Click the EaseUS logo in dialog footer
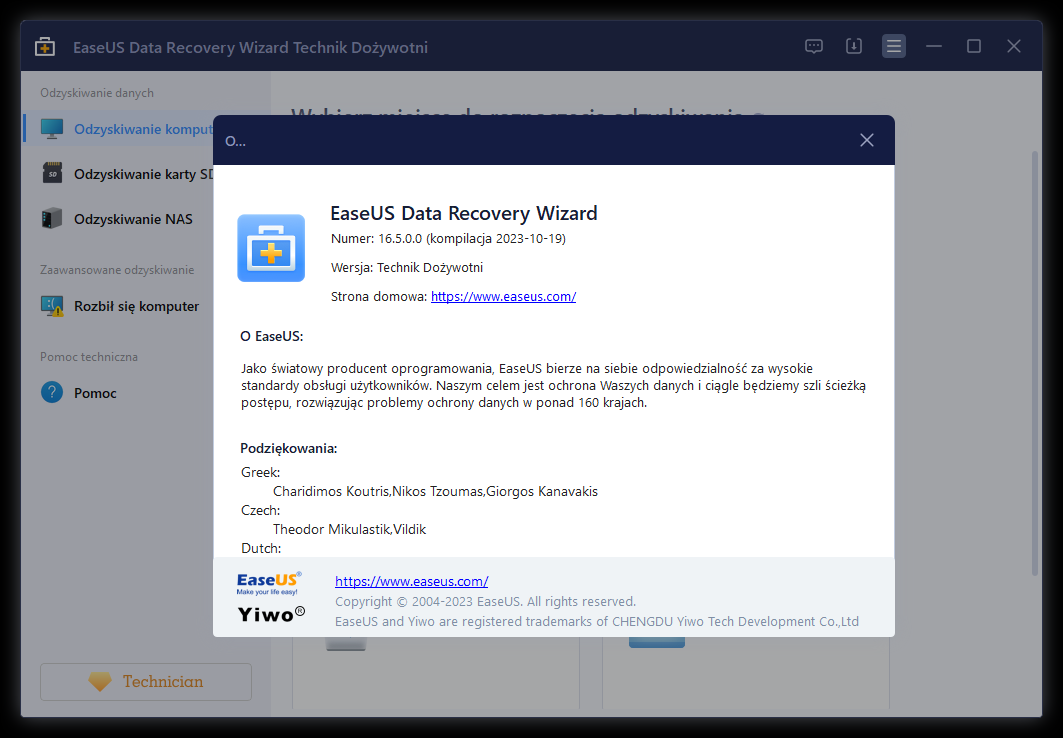Viewport: 1063px width, 738px height. coord(269,583)
